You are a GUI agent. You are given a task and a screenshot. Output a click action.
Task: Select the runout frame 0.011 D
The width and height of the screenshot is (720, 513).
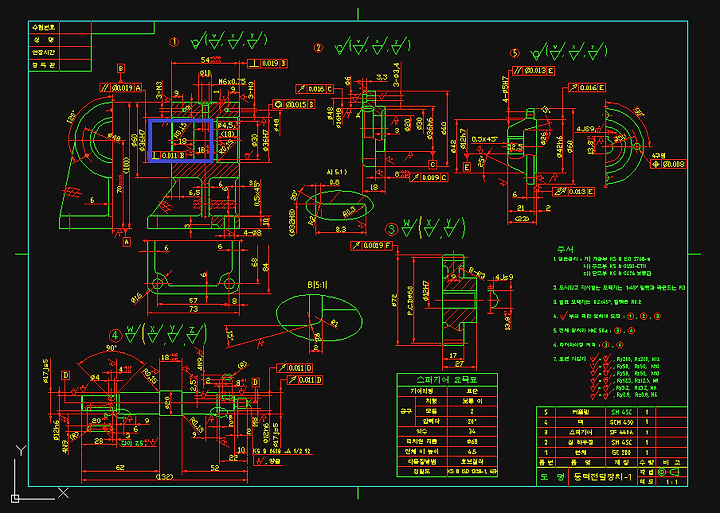pyautogui.click(x=304, y=380)
